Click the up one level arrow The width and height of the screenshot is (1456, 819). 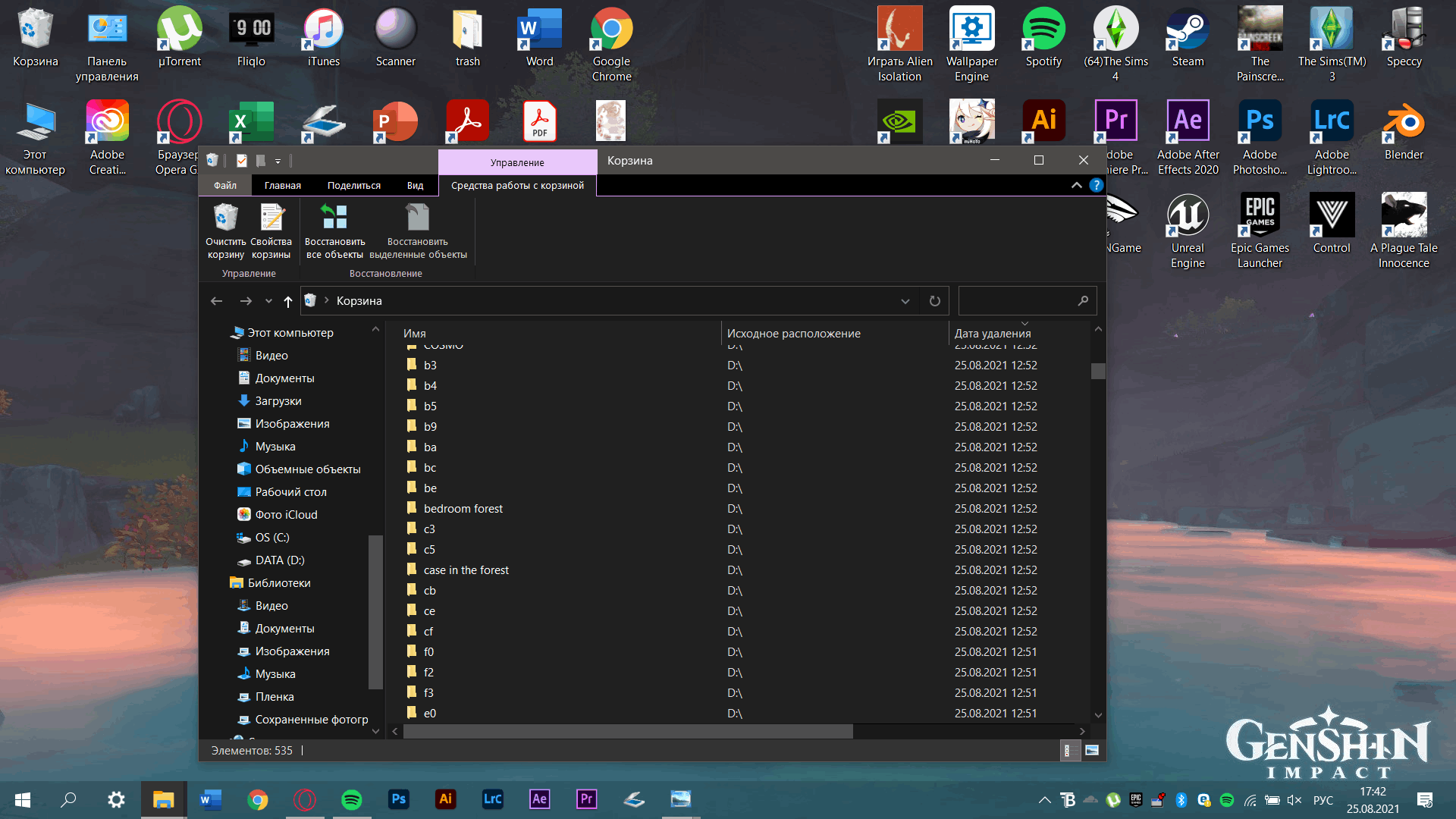(288, 301)
